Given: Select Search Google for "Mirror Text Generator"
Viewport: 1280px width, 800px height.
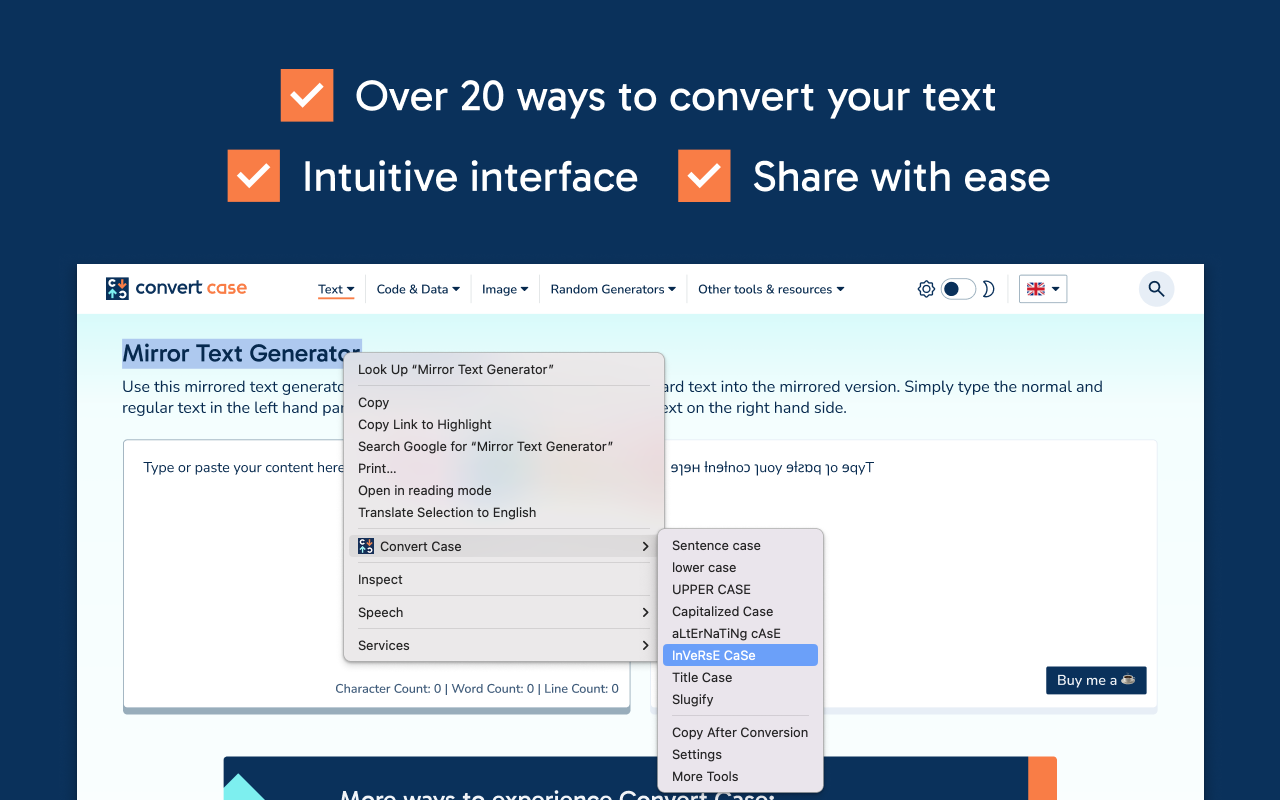Looking at the screenshot, I should tap(504, 446).
